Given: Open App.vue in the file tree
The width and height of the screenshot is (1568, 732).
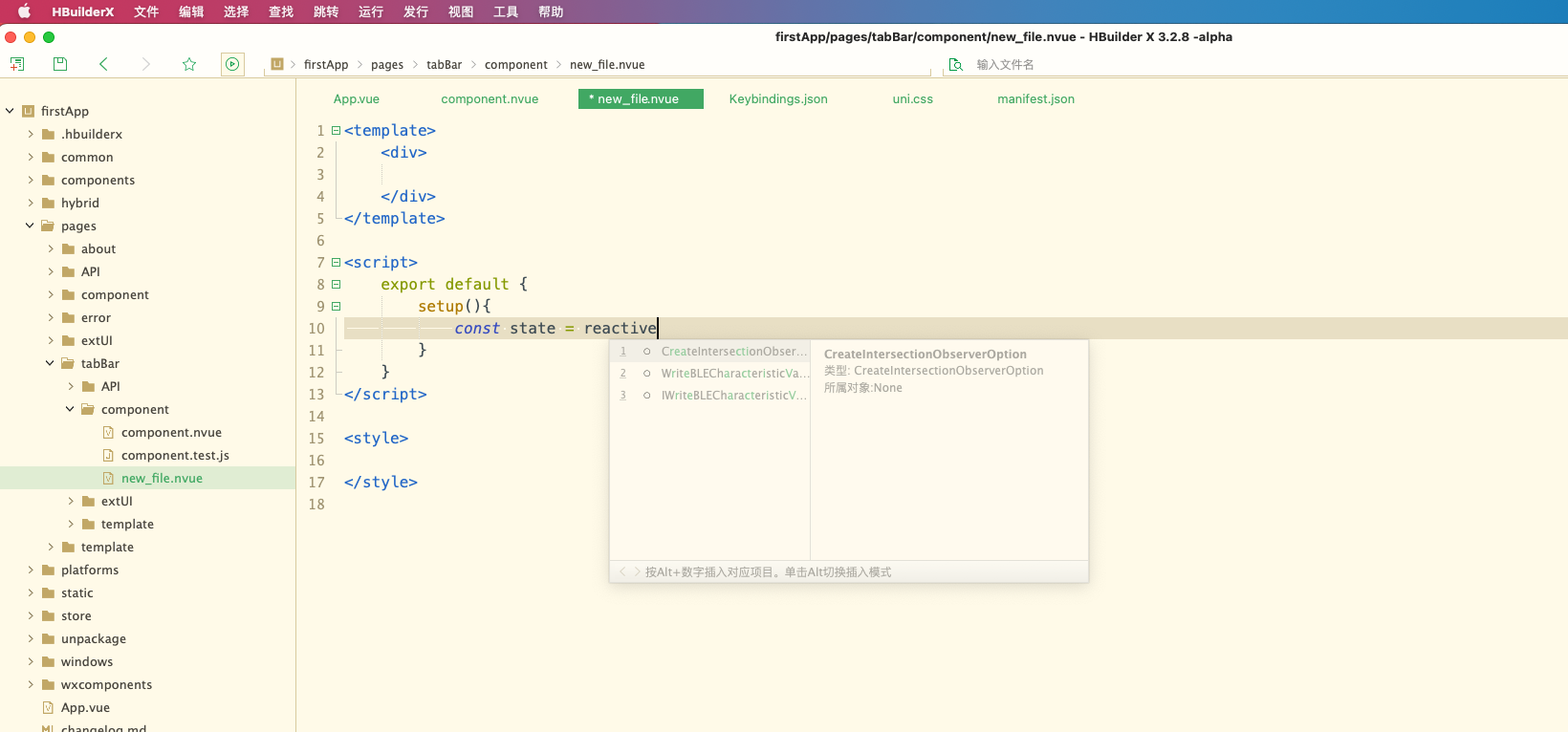Looking at the screenshot, I should click(x=85, y=707).
